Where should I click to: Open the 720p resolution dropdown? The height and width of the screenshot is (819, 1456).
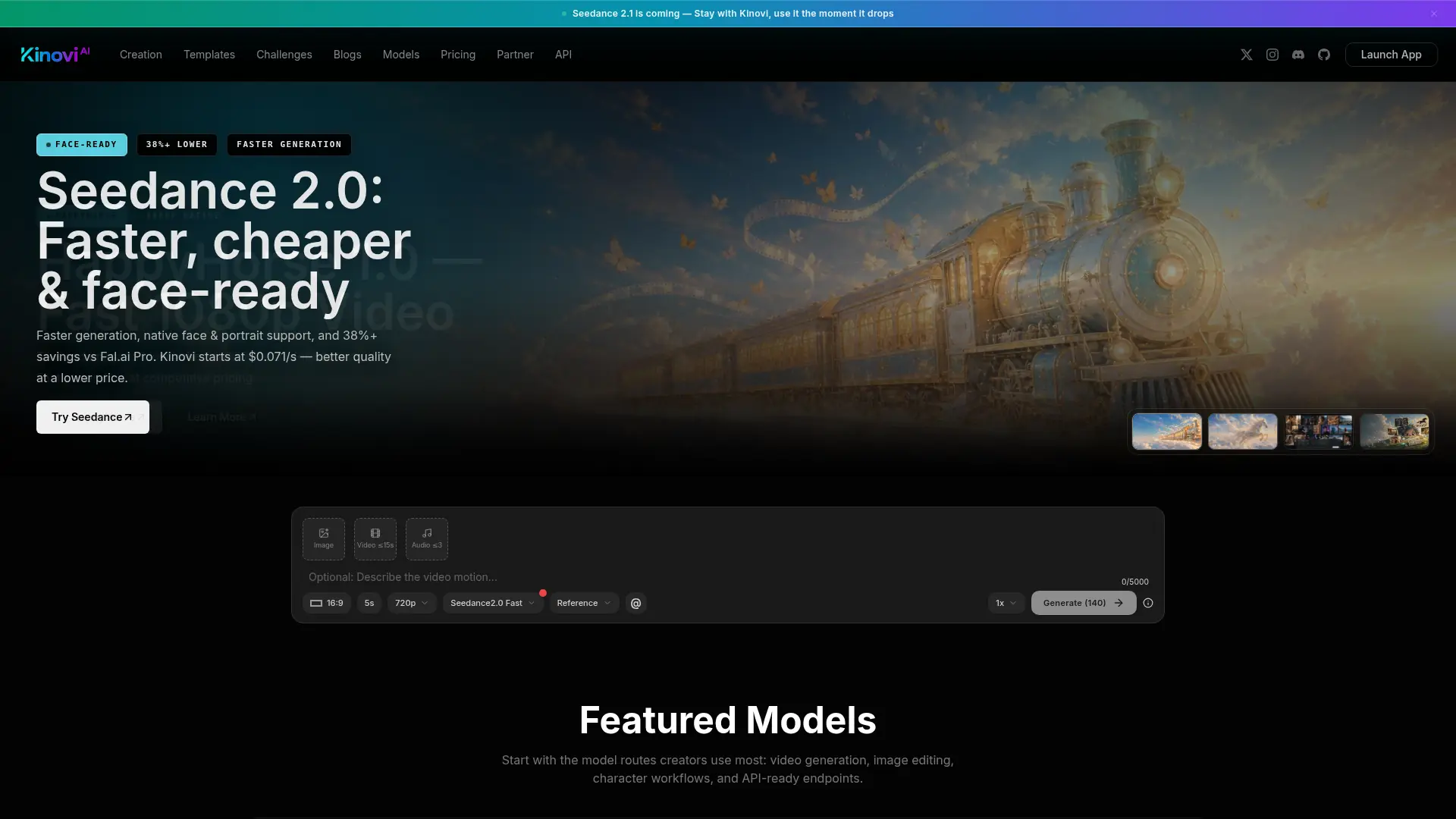[x=412, y=603]
